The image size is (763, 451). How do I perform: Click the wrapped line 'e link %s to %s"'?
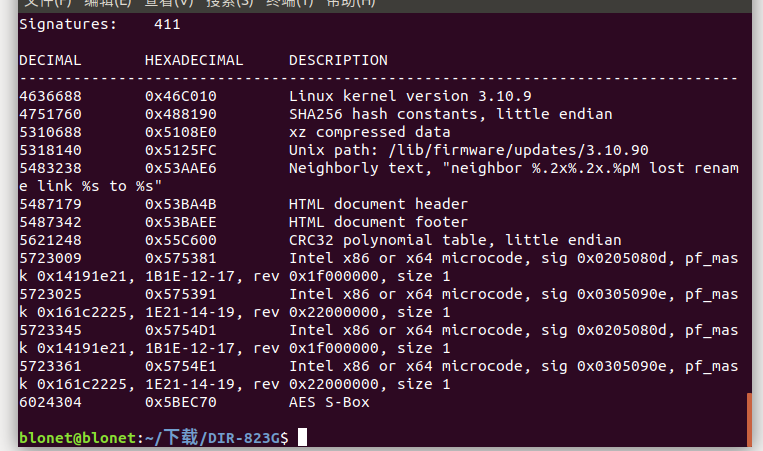point(91,186)
